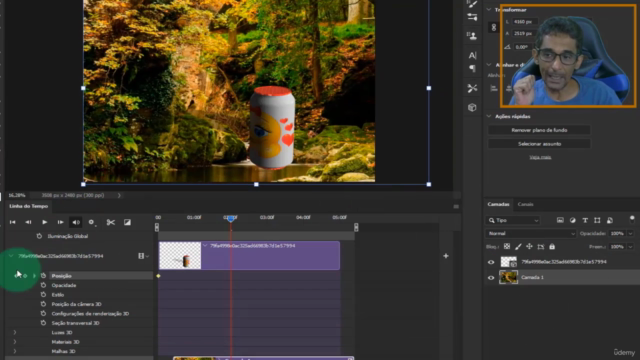Select the work area end handle

tap(356, 227)
